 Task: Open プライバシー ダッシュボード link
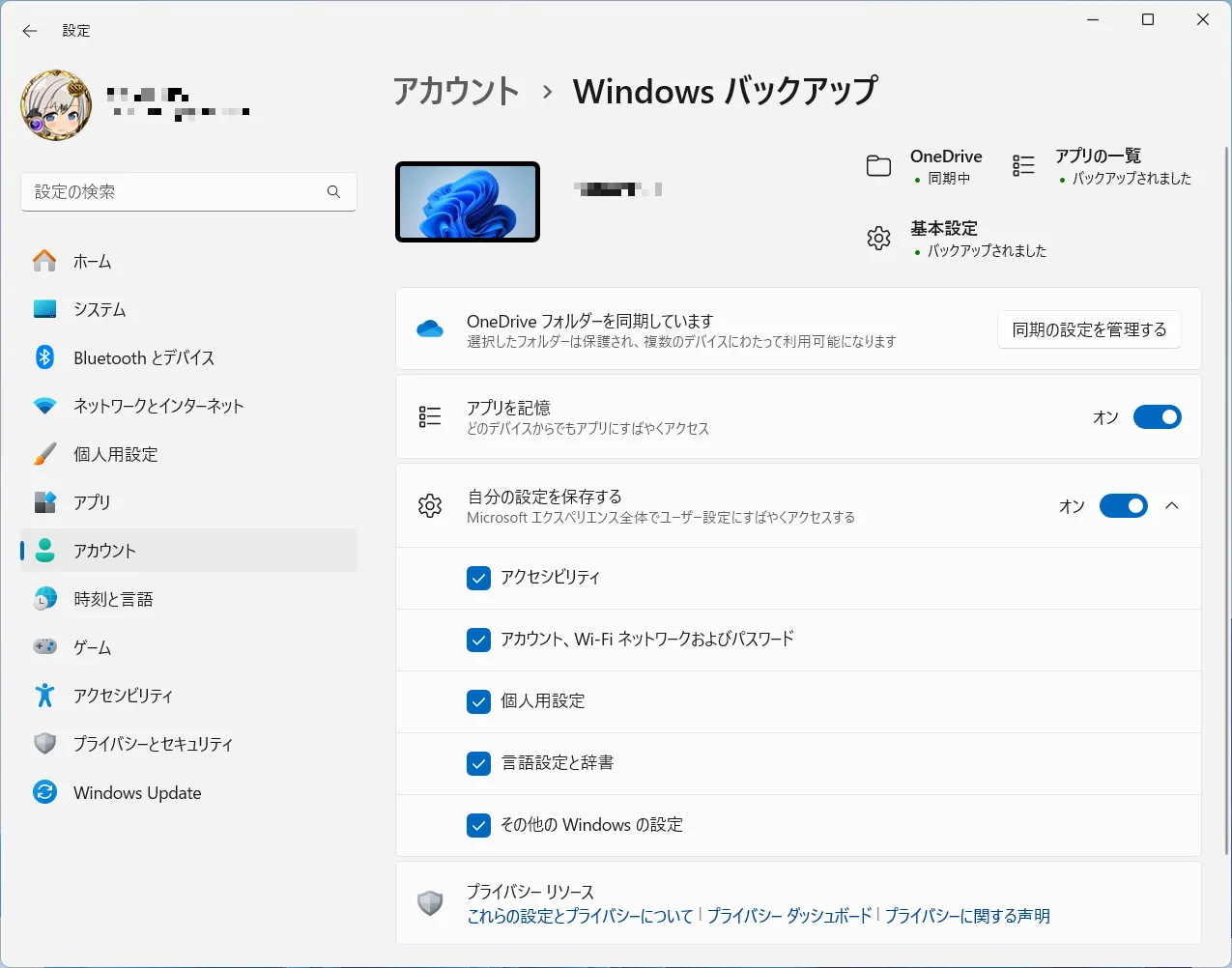[x=789, y=916]
